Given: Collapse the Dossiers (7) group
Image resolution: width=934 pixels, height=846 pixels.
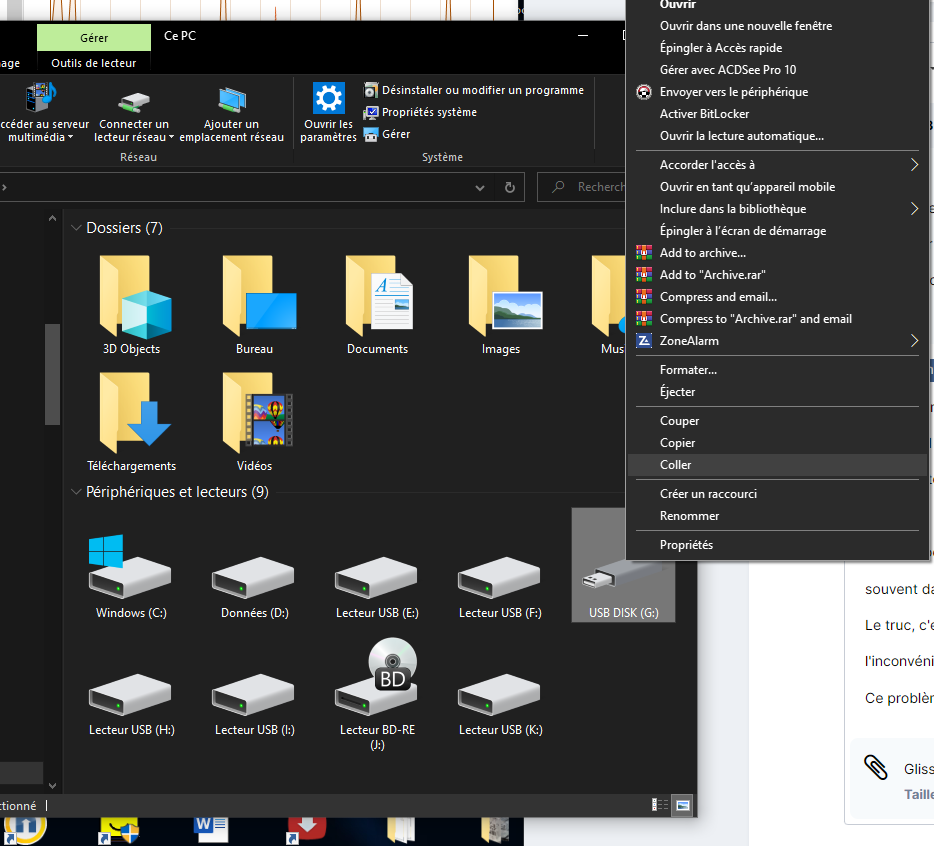Looking at the screenshot, I should (x=76, y=228).
